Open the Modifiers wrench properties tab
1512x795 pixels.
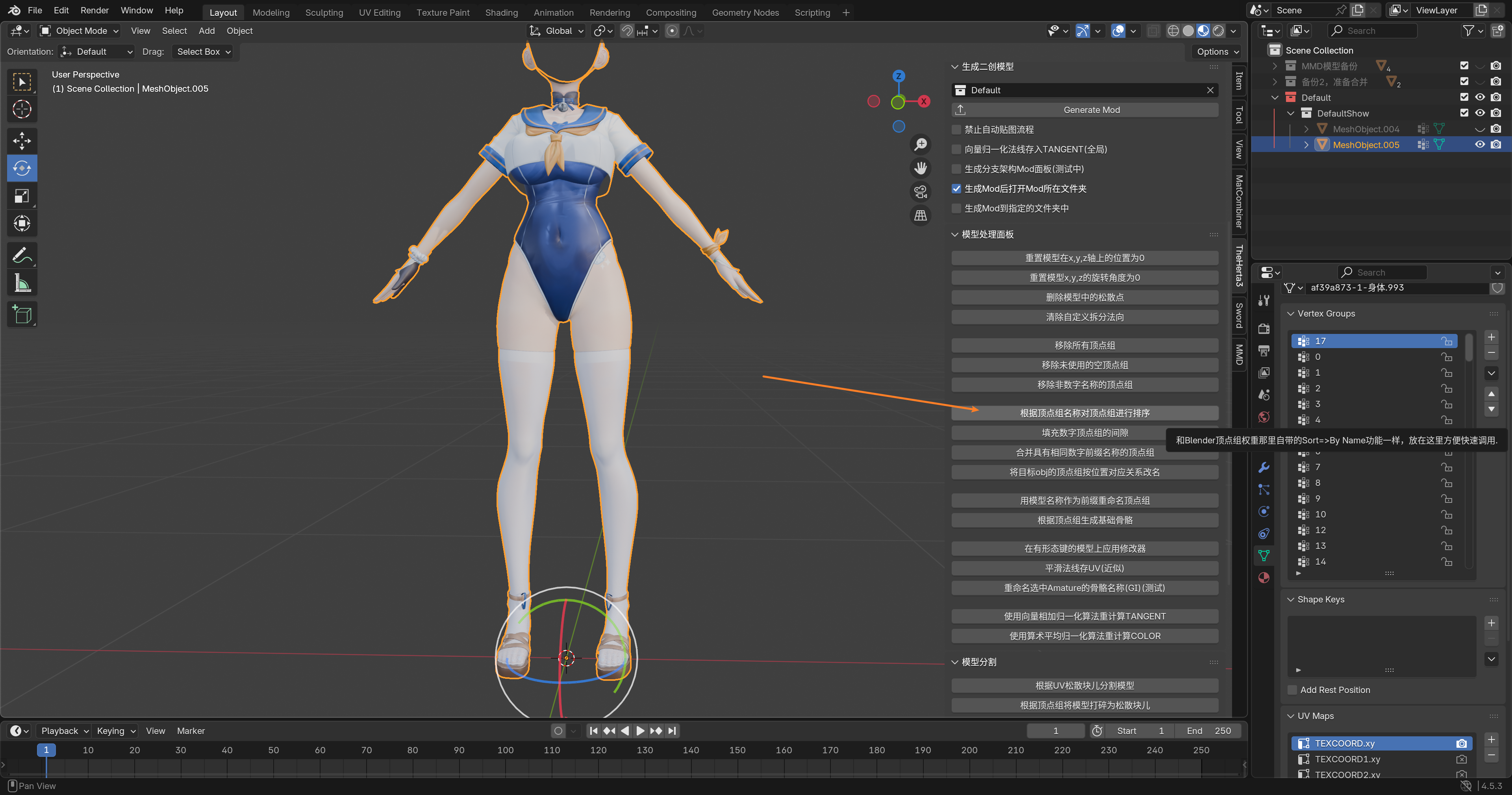tap(1264, 467)
